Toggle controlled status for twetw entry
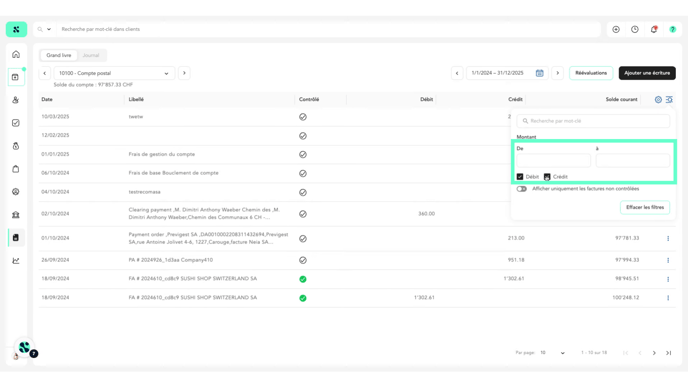The width and height of the screenshot is (688, 387). tap(303, 117)
